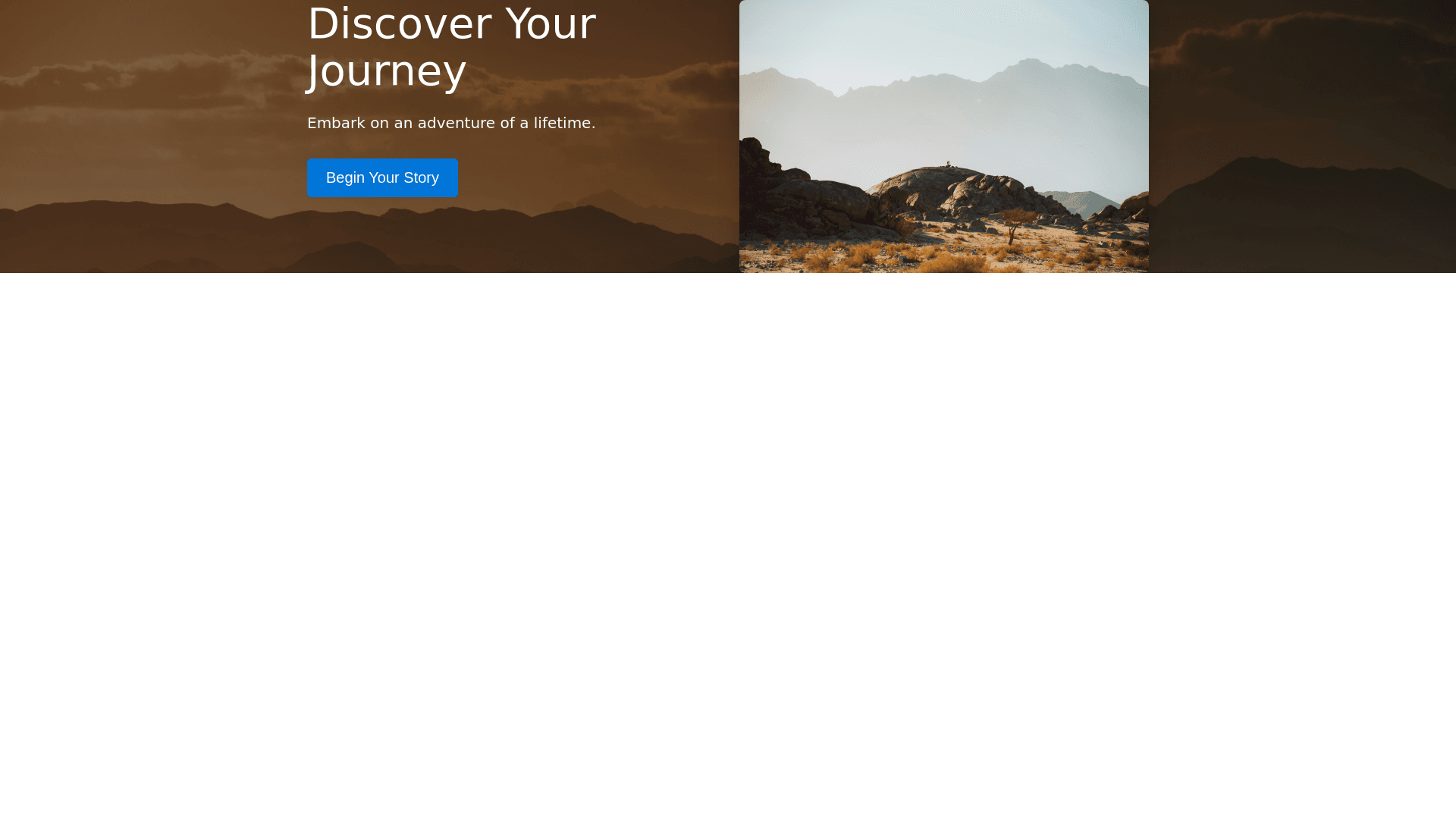Viewport: 1456px width, 819px height.
Task: Click the word lifetime in the subtitle
Action: tap(564, 123)
